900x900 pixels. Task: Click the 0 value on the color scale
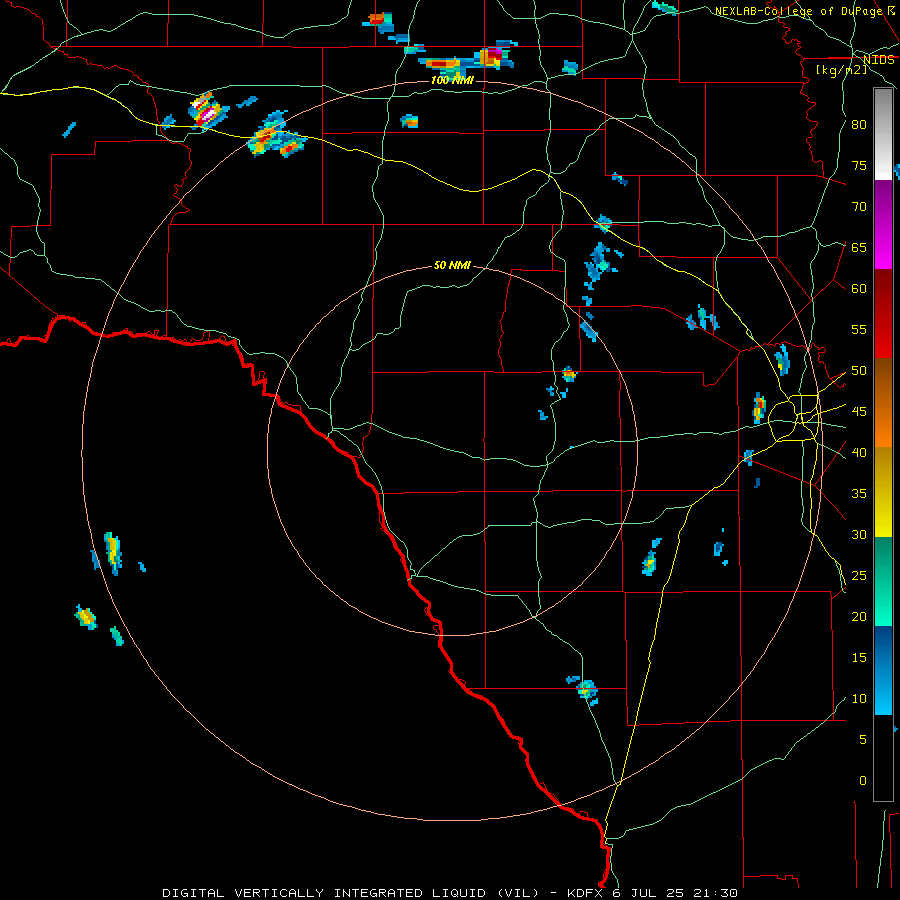click(x=863, y=781)
